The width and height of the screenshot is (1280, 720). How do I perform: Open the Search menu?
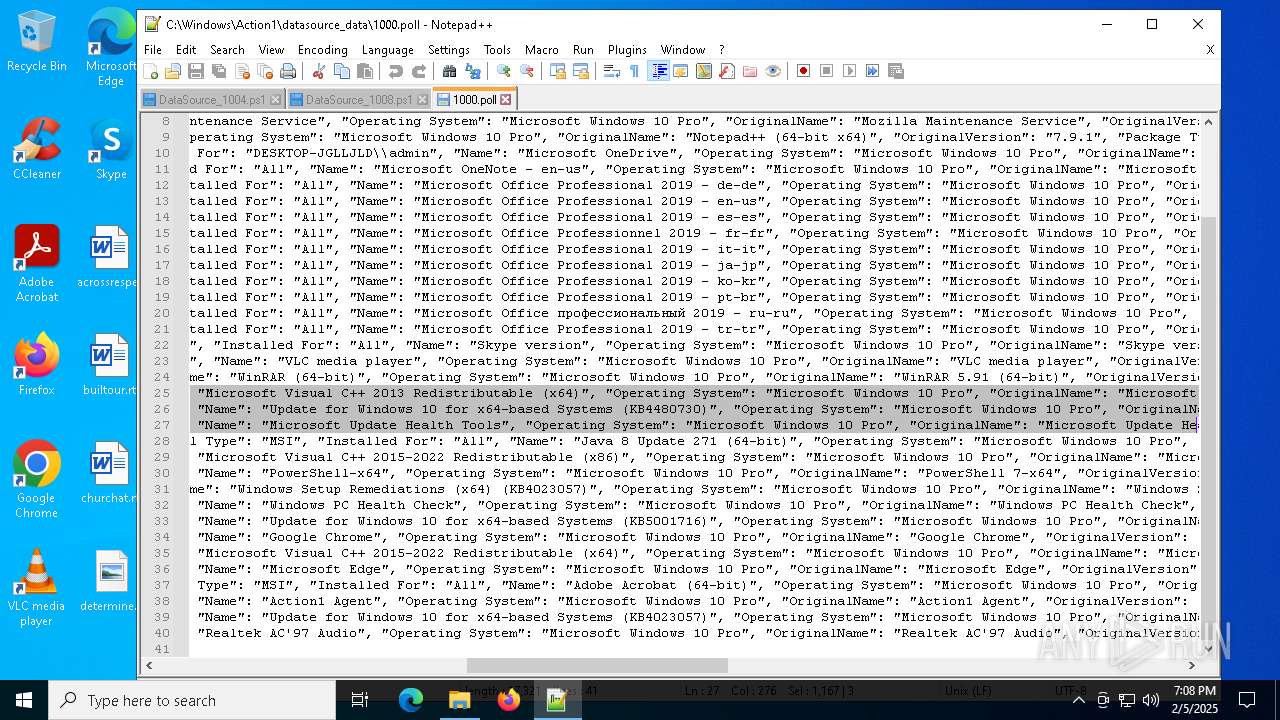(227, 49)
